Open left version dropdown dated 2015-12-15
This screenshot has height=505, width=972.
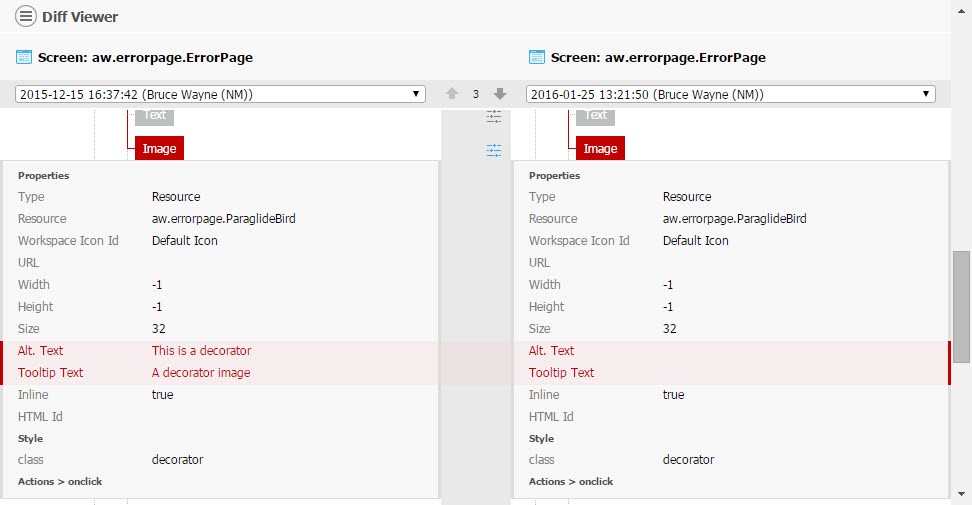(220, 94)
